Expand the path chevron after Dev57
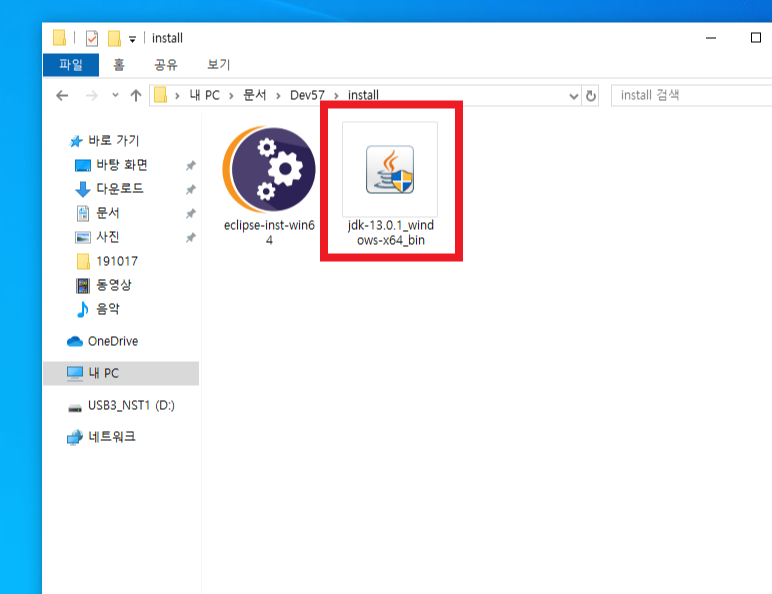 tap(336, 96)
